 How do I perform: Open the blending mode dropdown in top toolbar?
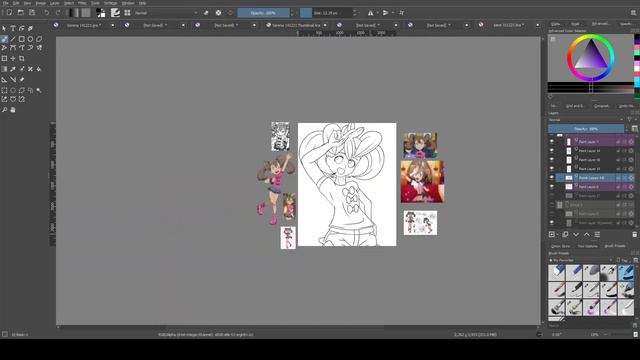click(166, 13)
